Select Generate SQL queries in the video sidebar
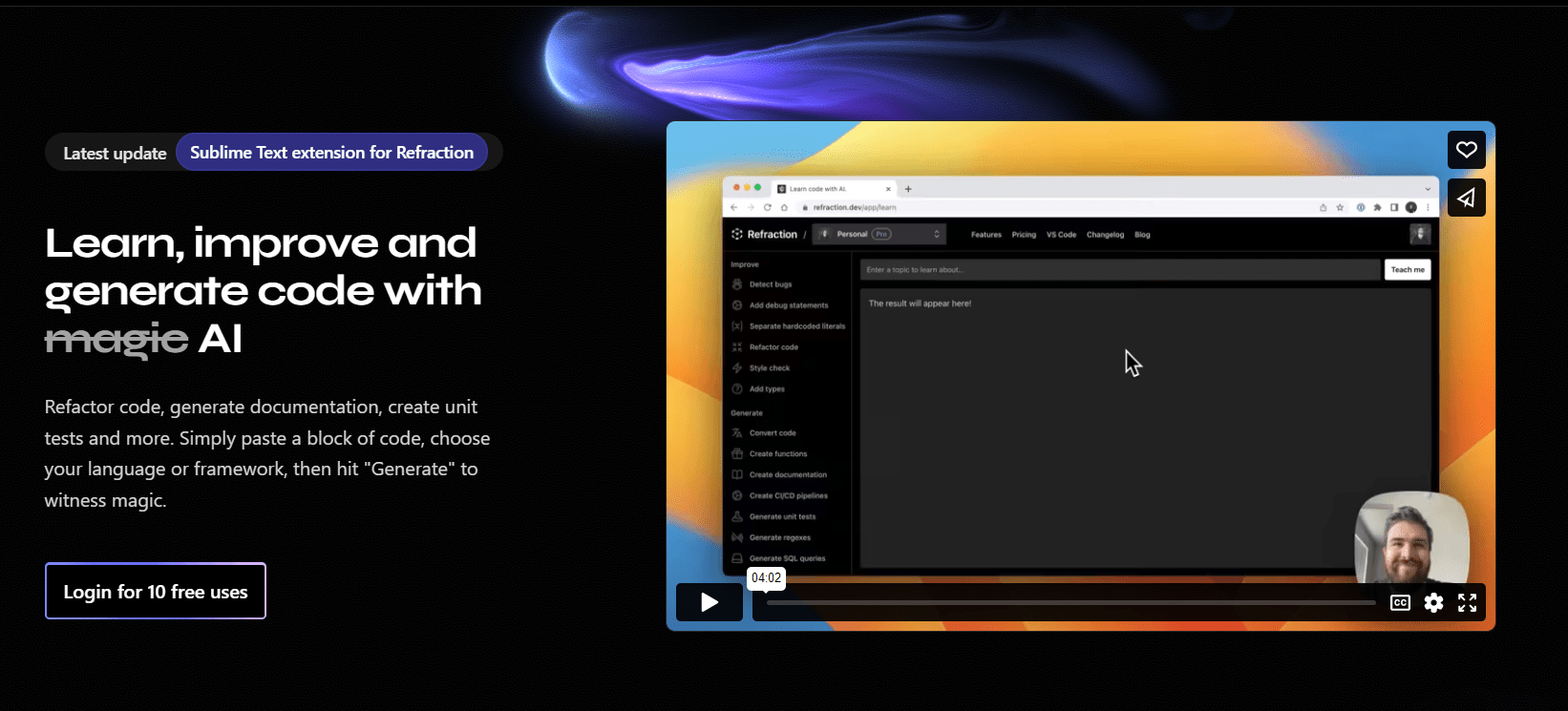 787,559
